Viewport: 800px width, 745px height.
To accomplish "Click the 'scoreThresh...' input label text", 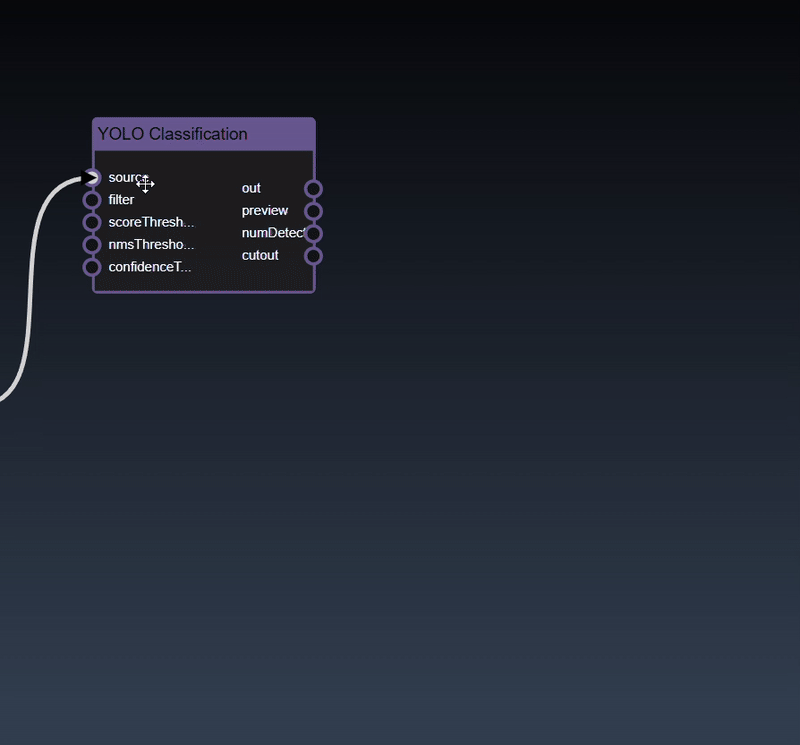I will [151, 222].
